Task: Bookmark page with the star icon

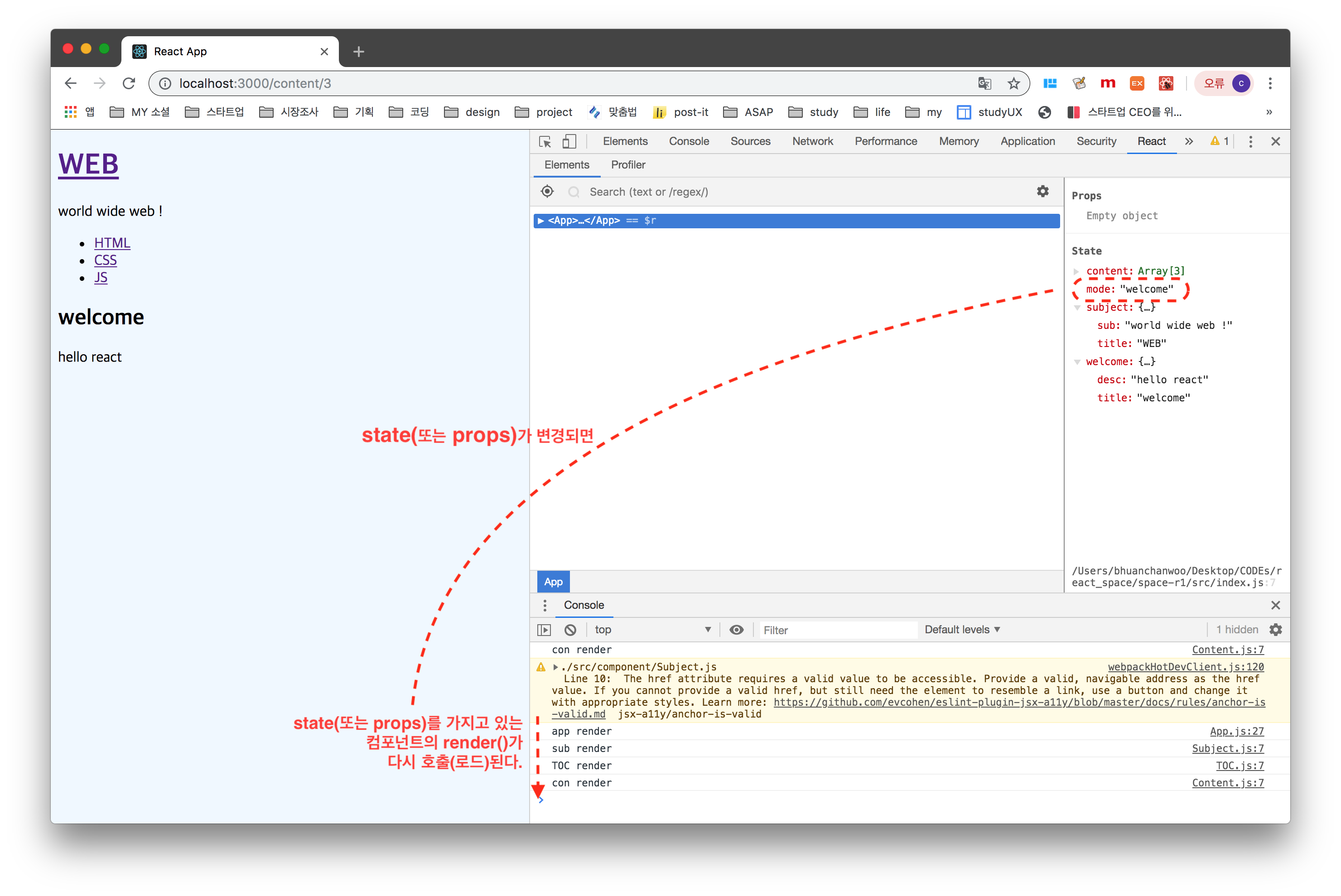Action: pyautogui.click(x=1013, y=83)
